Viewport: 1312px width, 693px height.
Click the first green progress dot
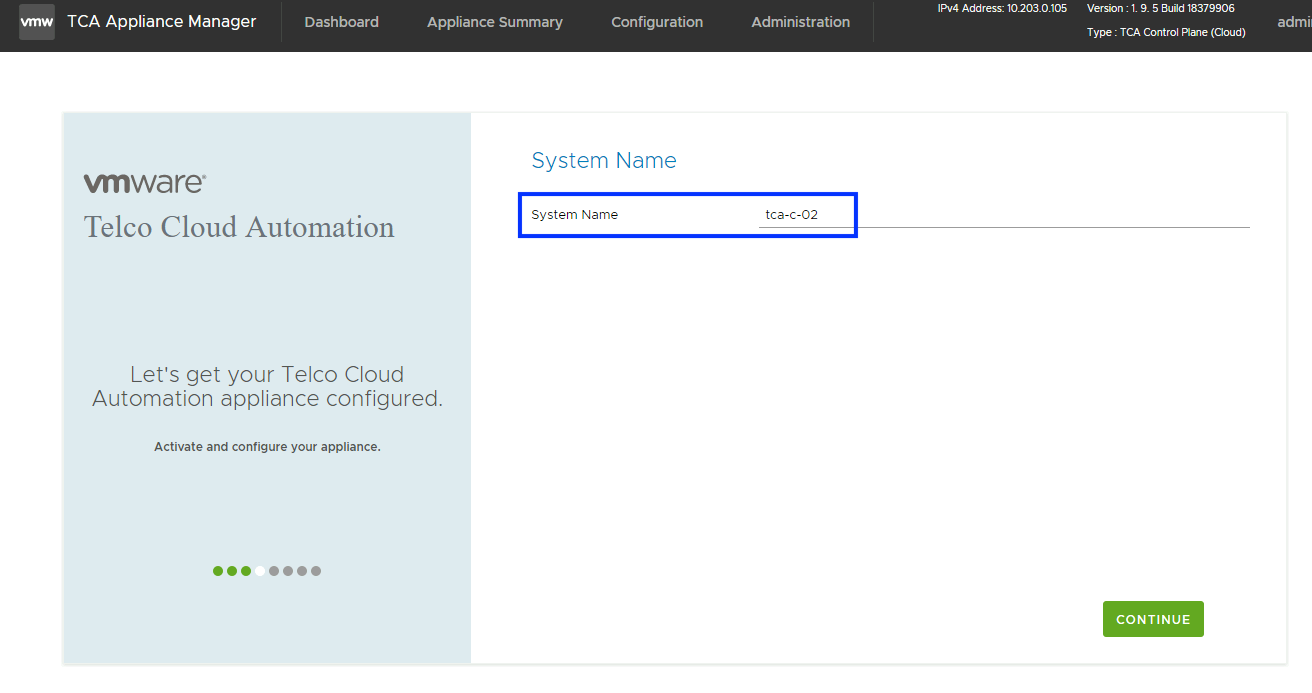(218, 571)
